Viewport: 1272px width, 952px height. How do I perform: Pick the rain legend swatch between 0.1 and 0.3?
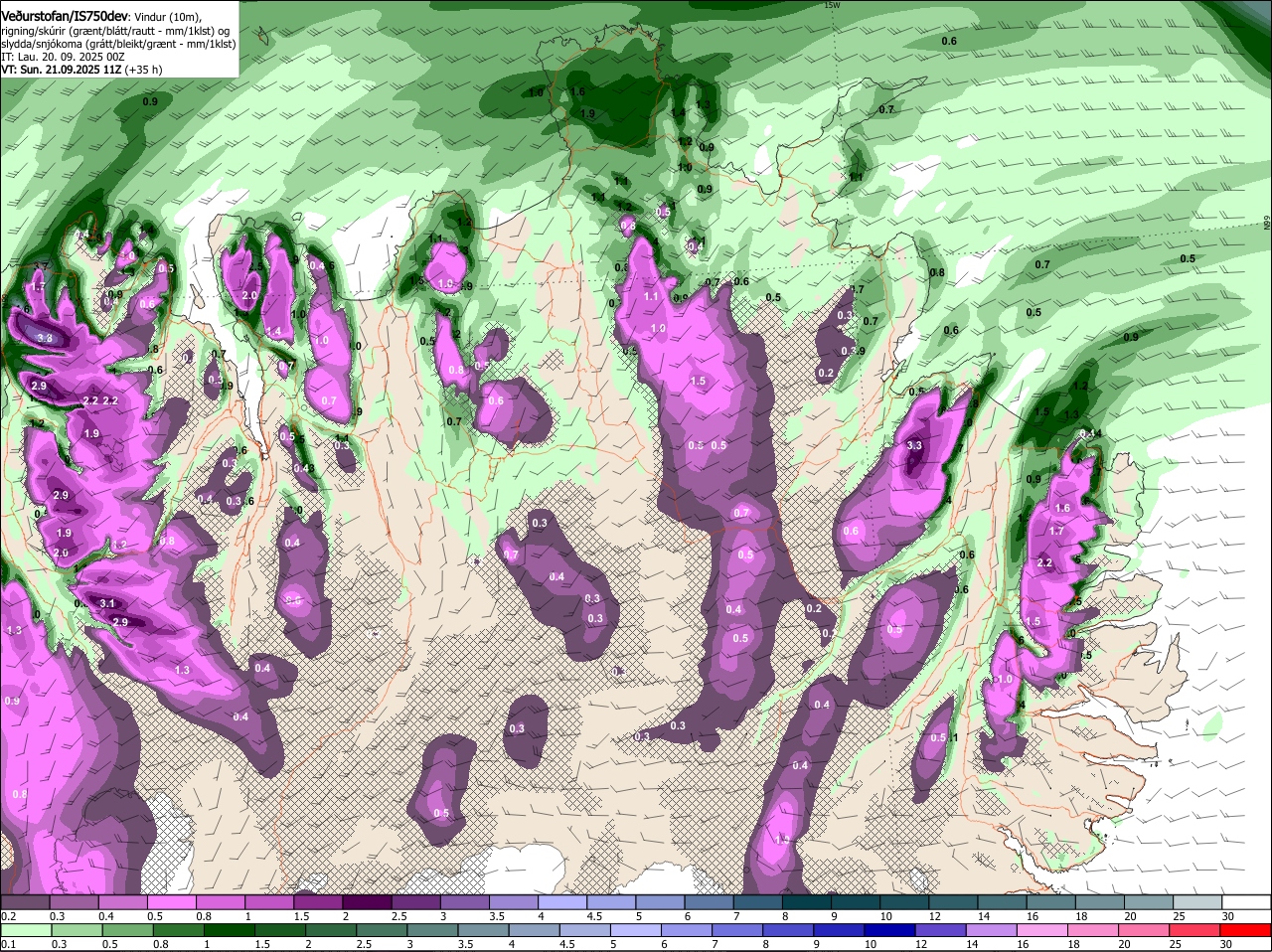point(26,930)
